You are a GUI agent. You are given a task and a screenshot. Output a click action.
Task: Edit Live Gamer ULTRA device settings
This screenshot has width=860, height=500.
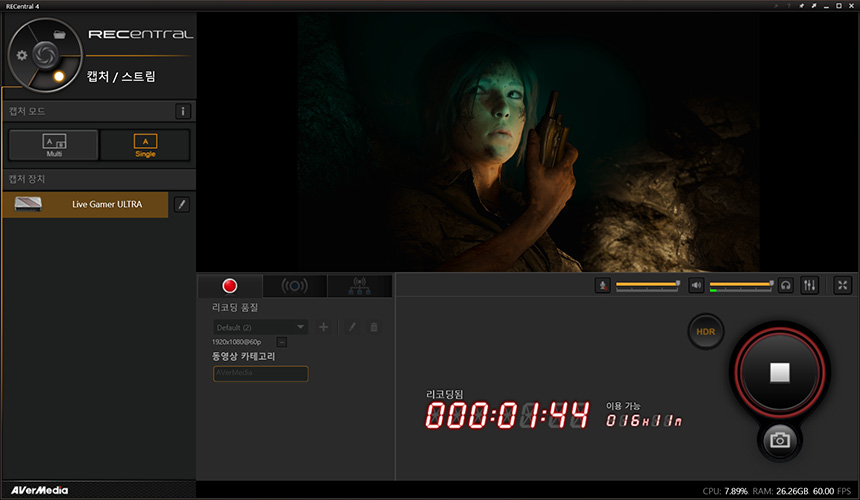[x=182, y=204]
